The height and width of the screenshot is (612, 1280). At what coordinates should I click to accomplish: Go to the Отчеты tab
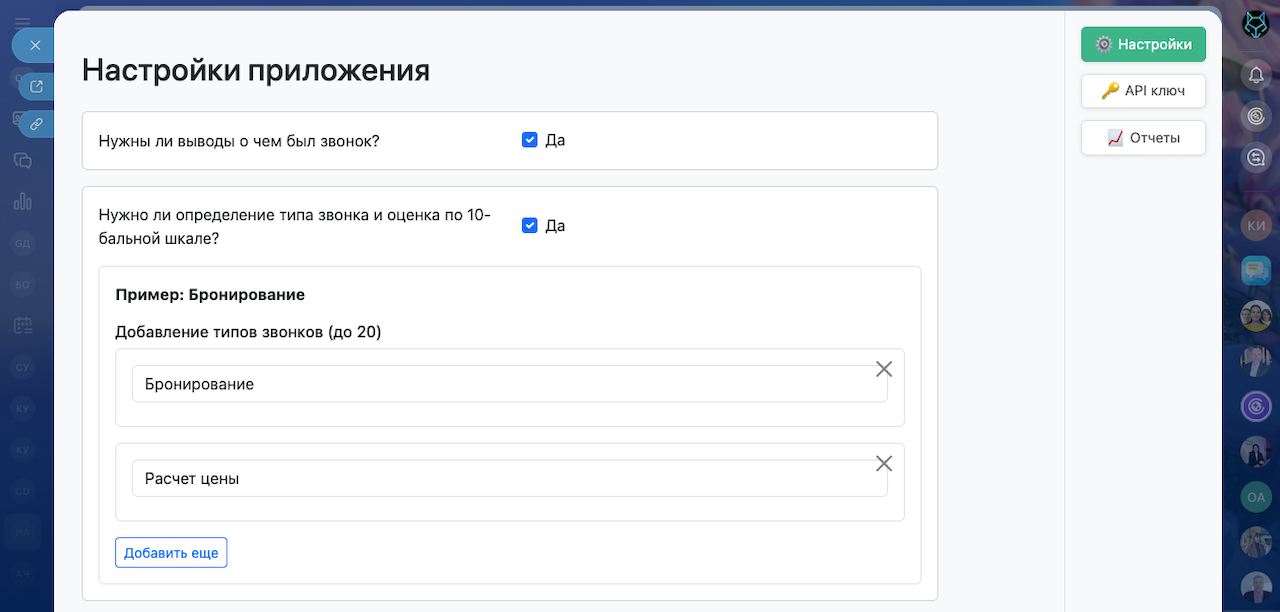pyautogui.click(x=1143, y=138)
